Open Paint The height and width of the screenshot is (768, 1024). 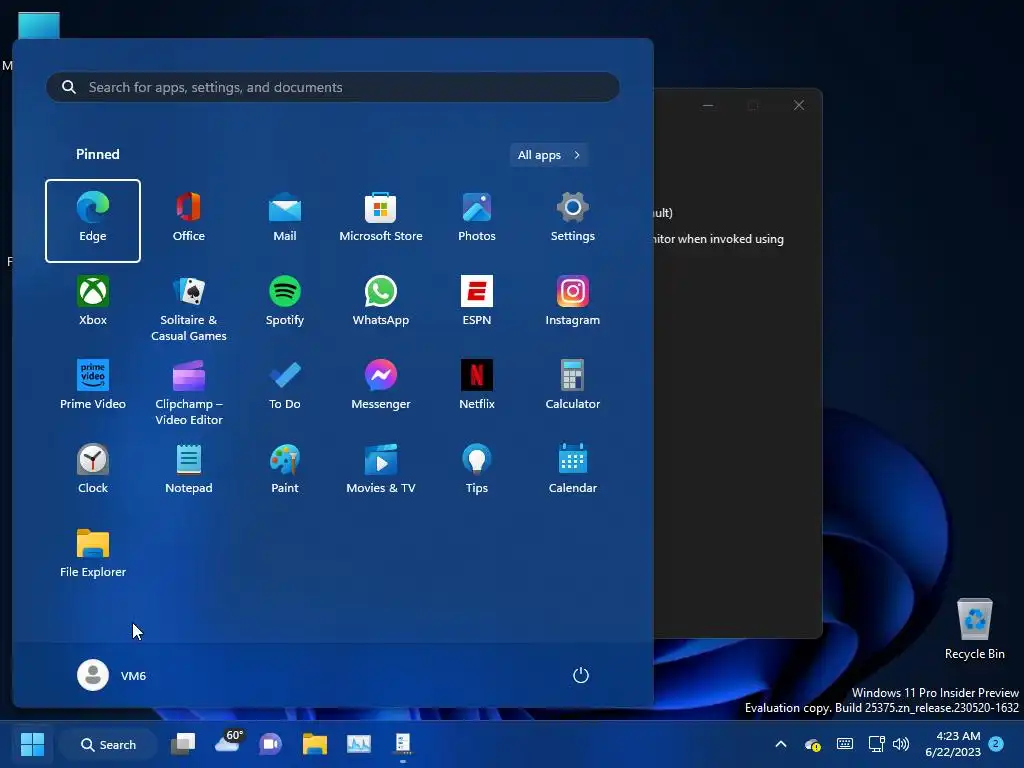tap(285, 470)
